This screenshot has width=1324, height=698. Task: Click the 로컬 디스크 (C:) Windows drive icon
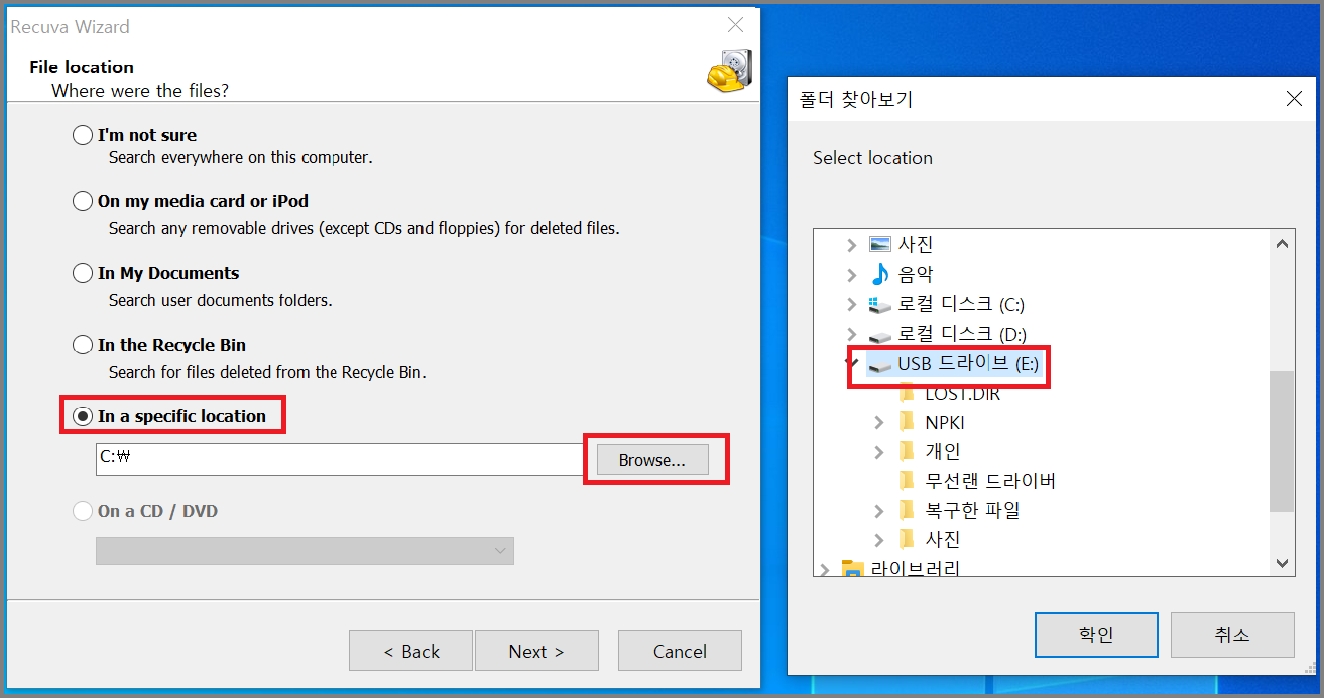(x=880, y=304)
